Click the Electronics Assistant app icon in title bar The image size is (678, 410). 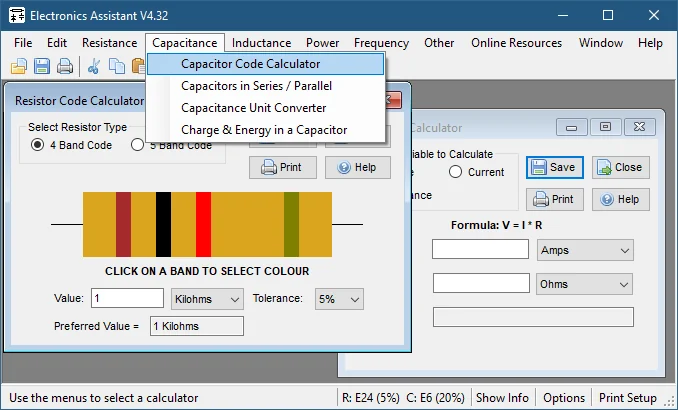pyautogui.click(x=17, y=16)
